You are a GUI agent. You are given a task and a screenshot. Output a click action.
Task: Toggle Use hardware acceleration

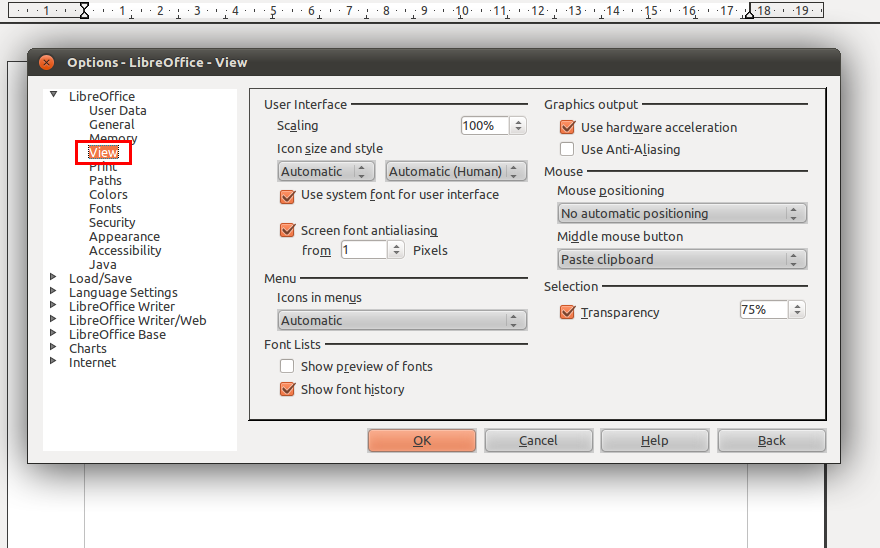click(x=567, y=127)
